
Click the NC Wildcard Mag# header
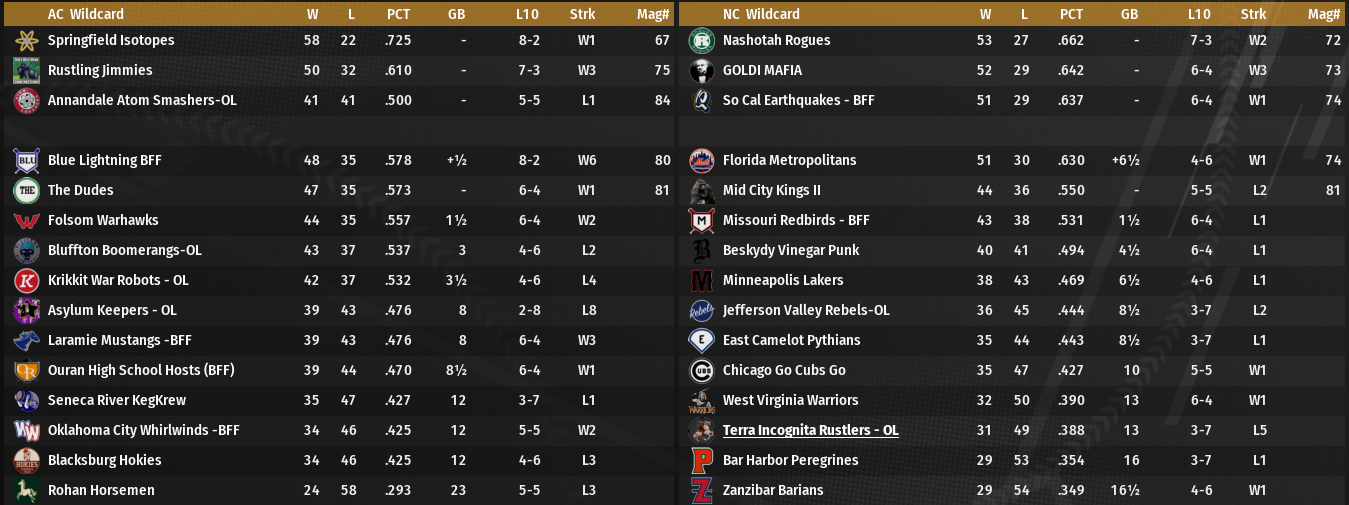coord(1323,14)
